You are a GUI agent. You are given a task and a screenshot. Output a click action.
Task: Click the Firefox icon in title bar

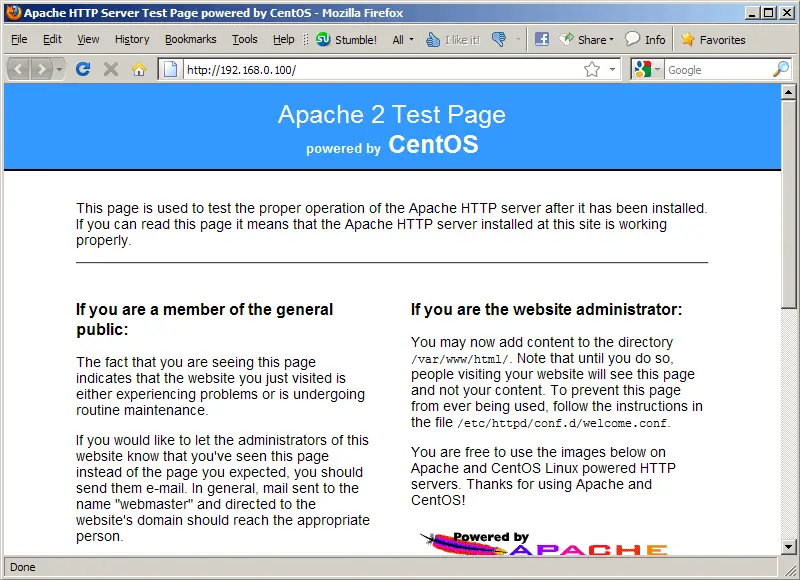[14, 12]
